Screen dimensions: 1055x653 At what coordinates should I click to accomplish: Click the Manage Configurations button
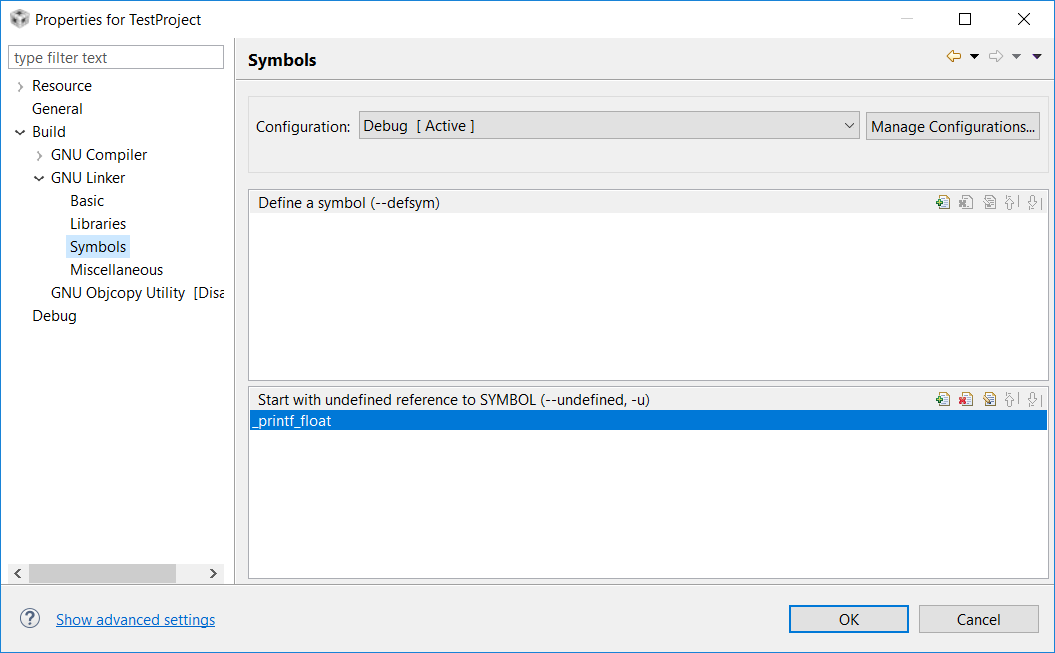coord(952,126)
